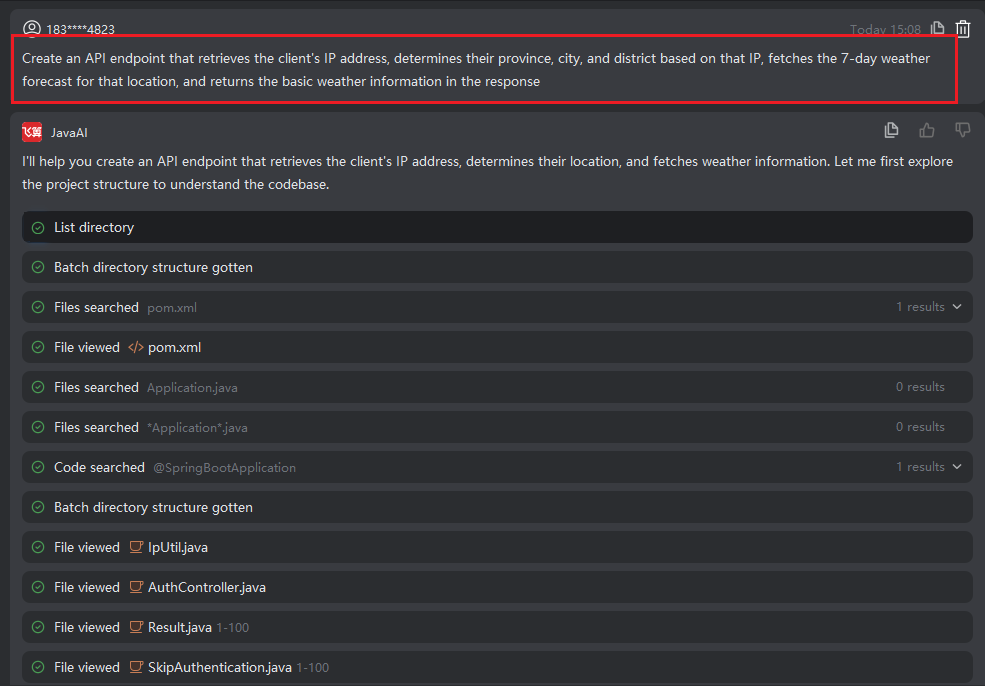The height and width of the screenshot is (686, 985).
Task: Open Result.java file viewed entry
Action: [179, 627]
